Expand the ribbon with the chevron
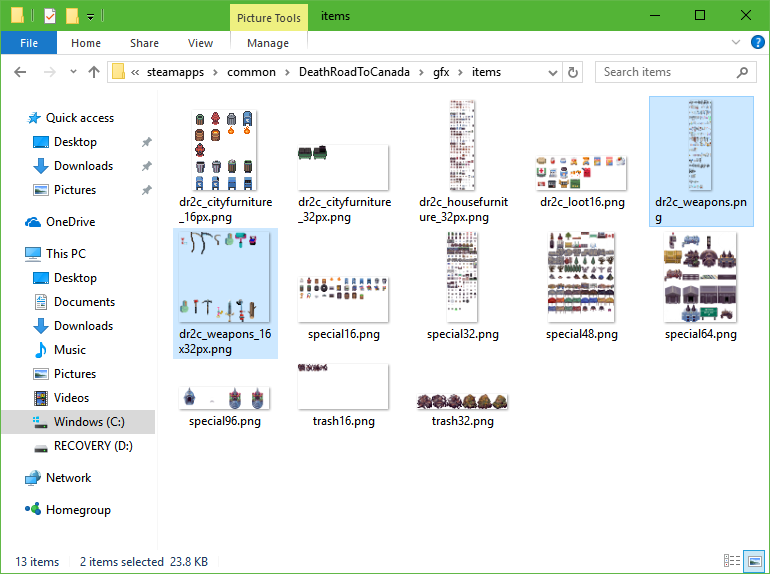Screen dimensions: 770x574 [736, 42]
